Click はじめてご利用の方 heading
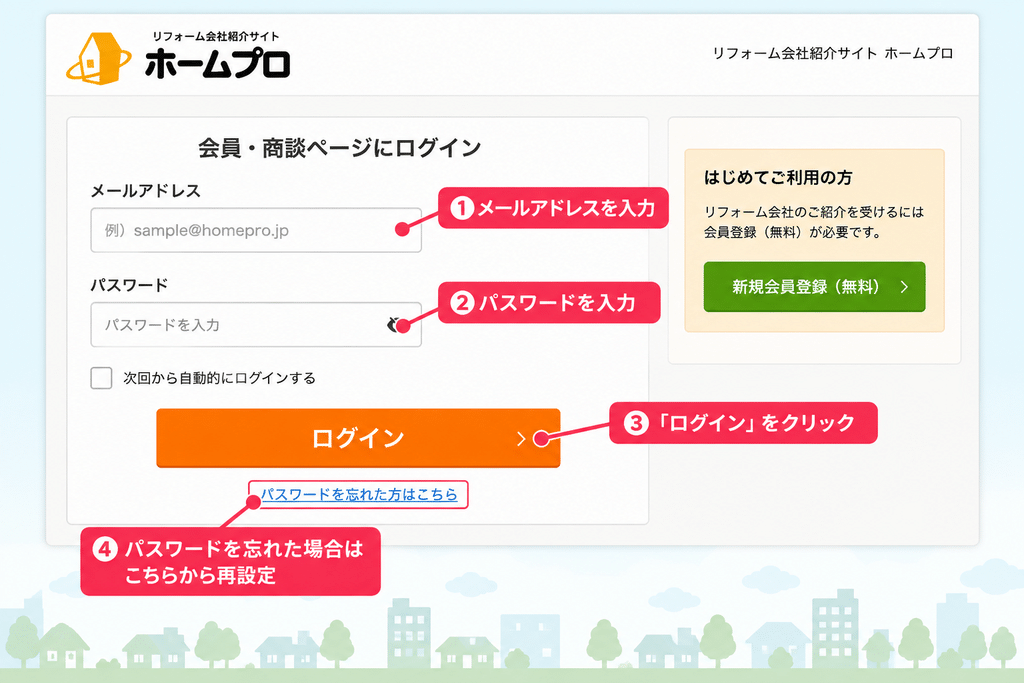The image size is (1024, 683). coord(778,178)
